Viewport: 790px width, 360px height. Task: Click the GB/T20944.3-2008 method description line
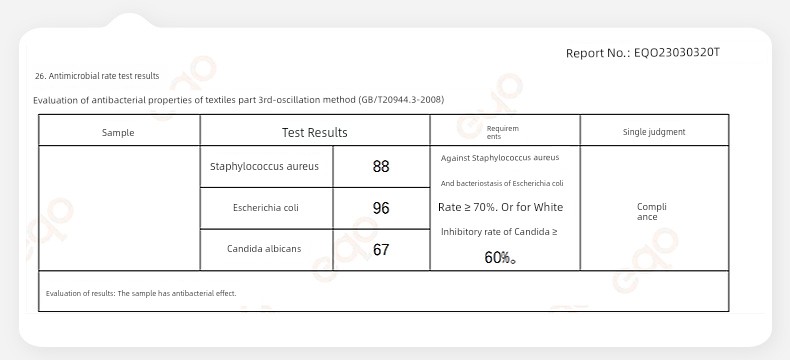pyautogui.click(x=238, y=100)
